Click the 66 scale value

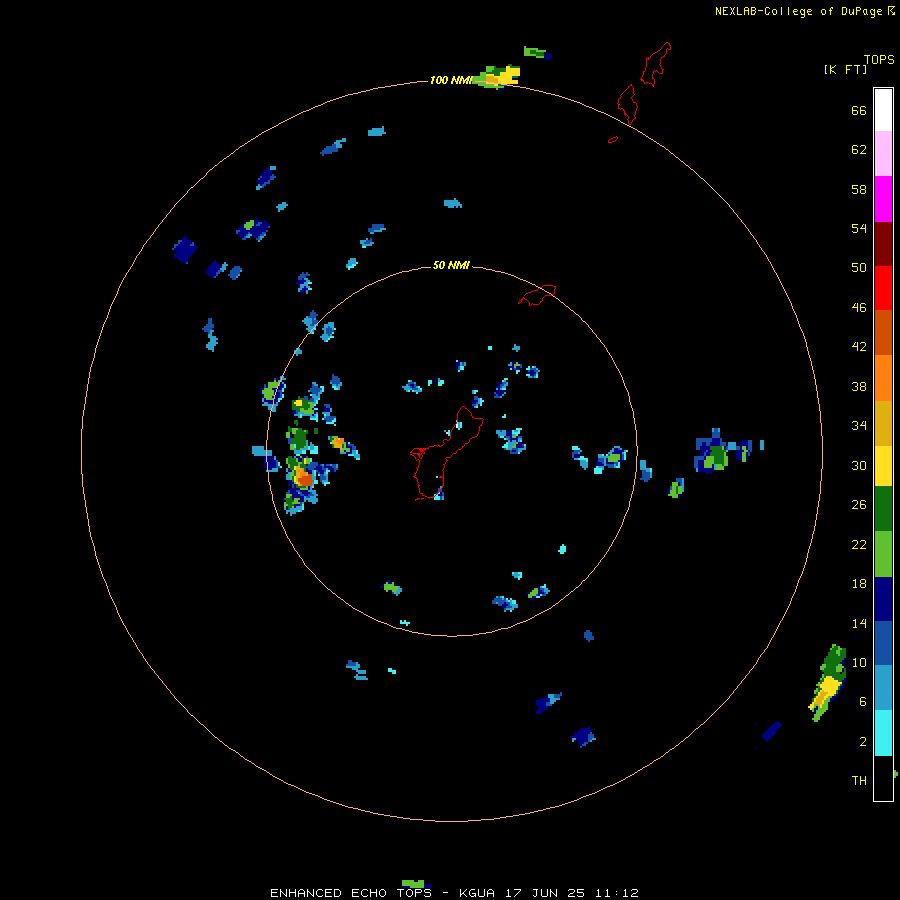pyautogui.click(x=859, y=110)
